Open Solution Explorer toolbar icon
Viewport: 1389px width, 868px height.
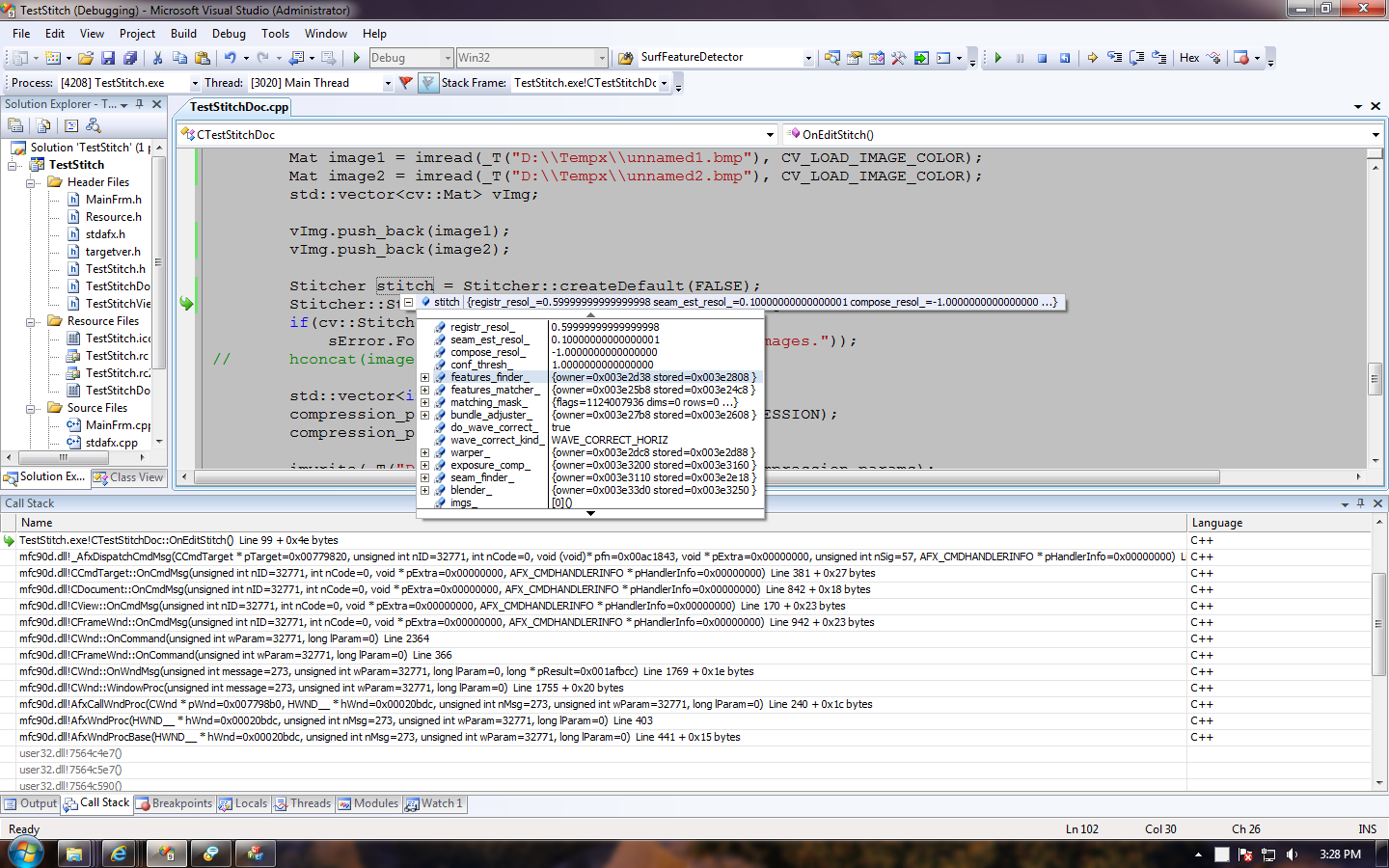tap(832, 58)
